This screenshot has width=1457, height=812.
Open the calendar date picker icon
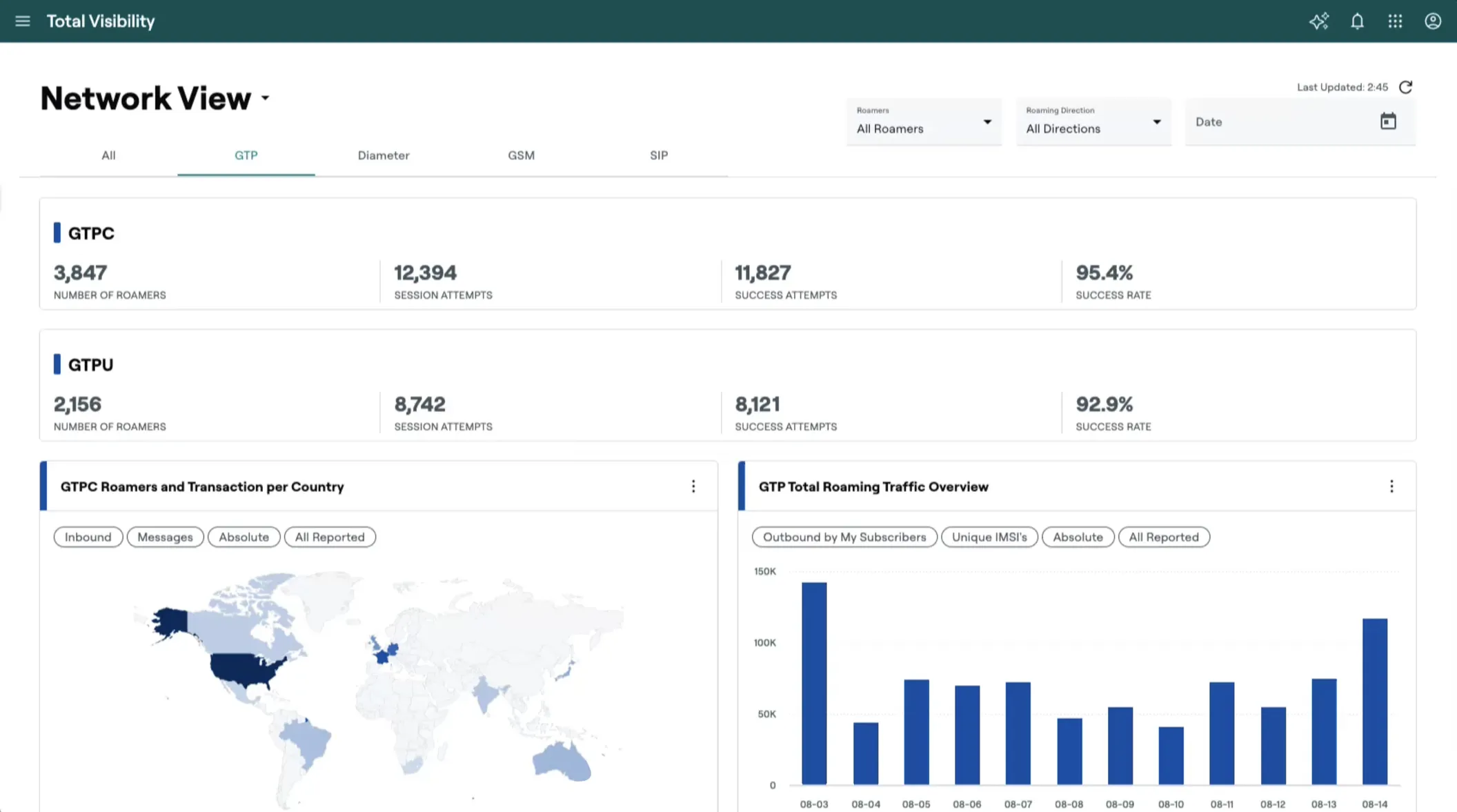1388,121
